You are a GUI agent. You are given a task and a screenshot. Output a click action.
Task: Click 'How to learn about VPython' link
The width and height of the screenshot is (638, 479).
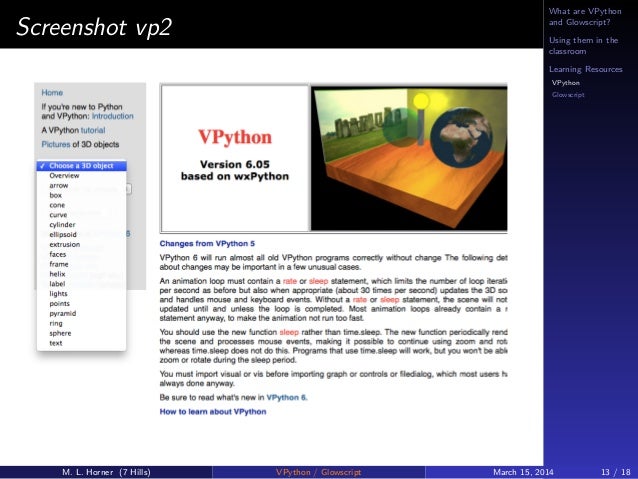tap(213, 412)
